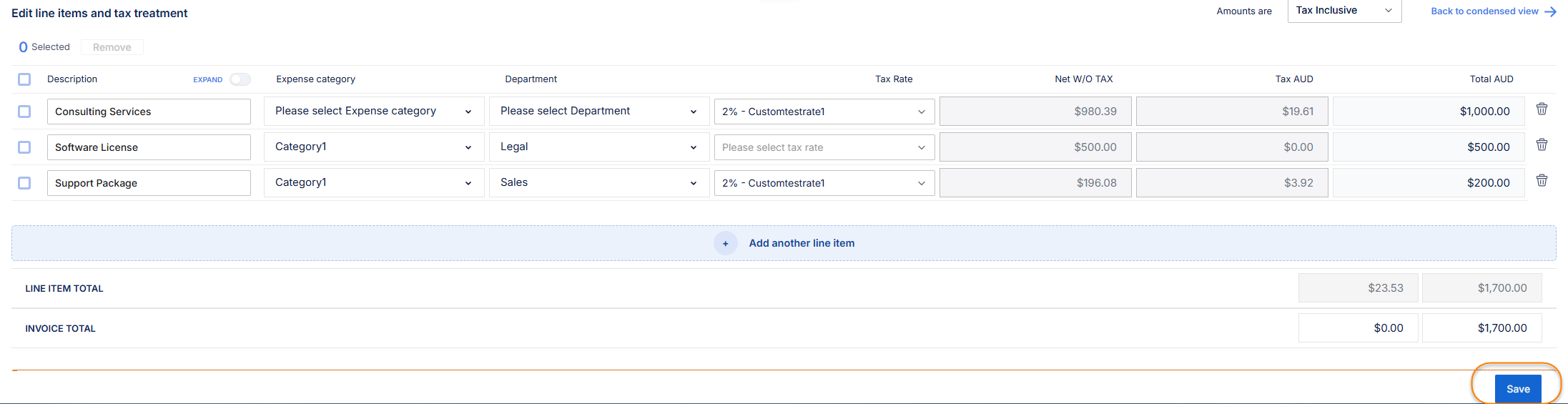Screen dimensions: 1568x404
Task: Click the invoice total amount $1,700.00 field
Action: click(1481, 328)
